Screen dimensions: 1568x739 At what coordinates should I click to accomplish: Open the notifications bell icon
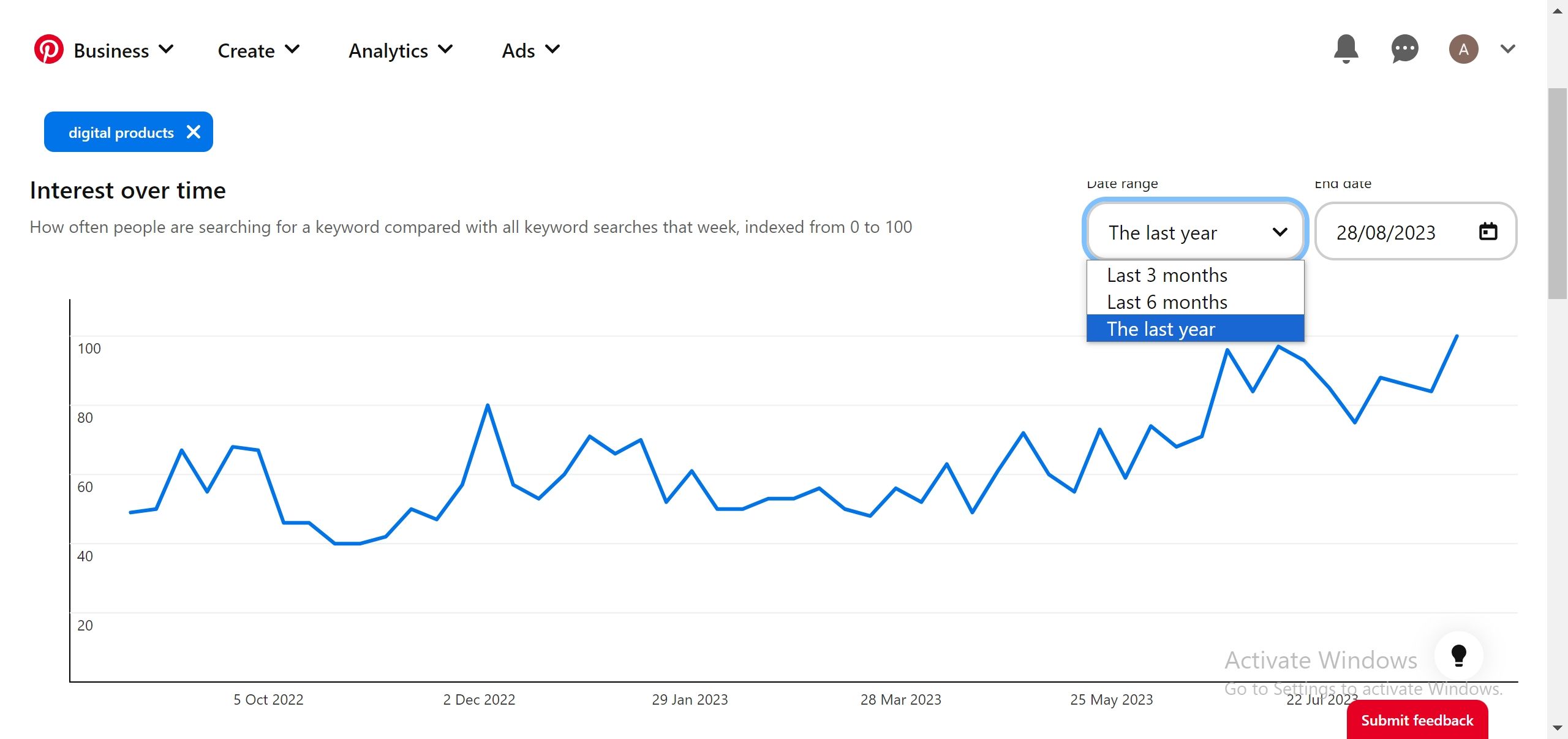point(1345,49)
